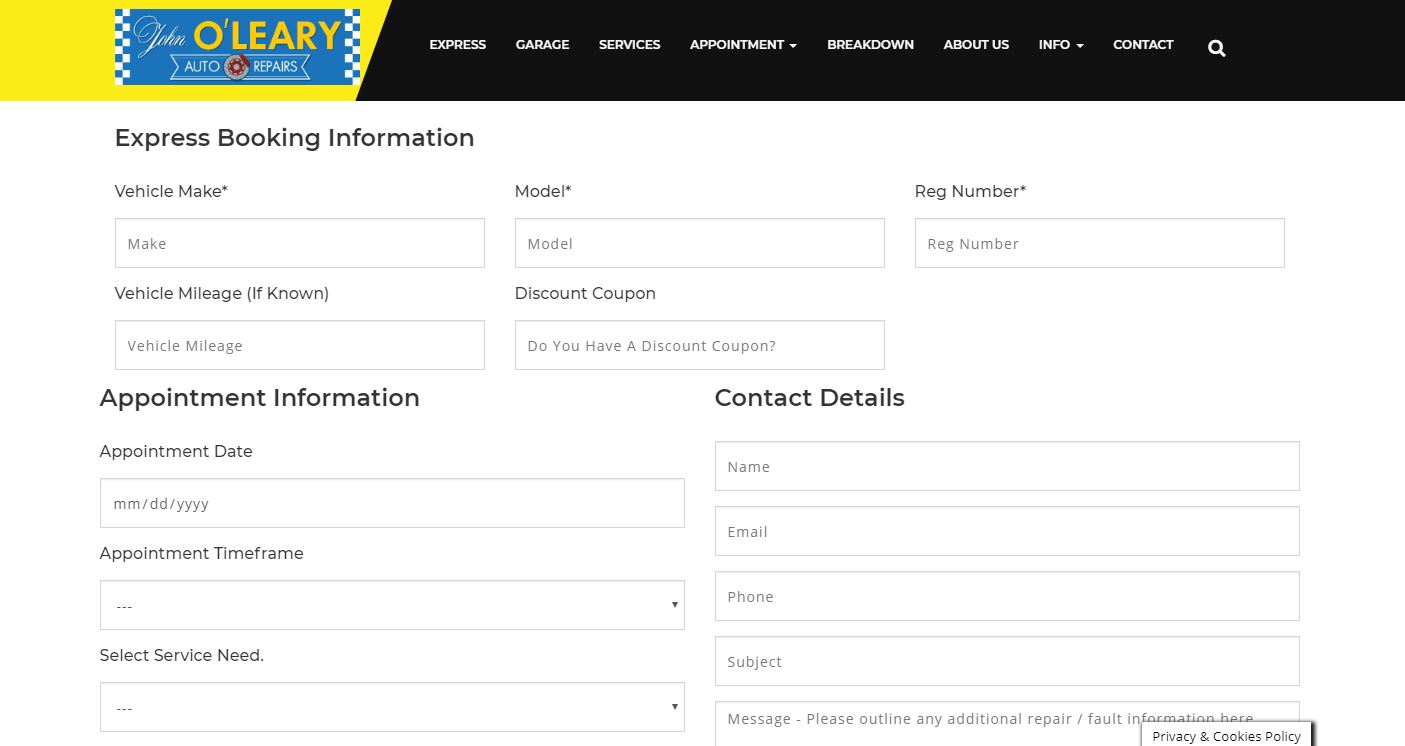Go to the Express menu item

pyautogui.click(x=457, y=45)
